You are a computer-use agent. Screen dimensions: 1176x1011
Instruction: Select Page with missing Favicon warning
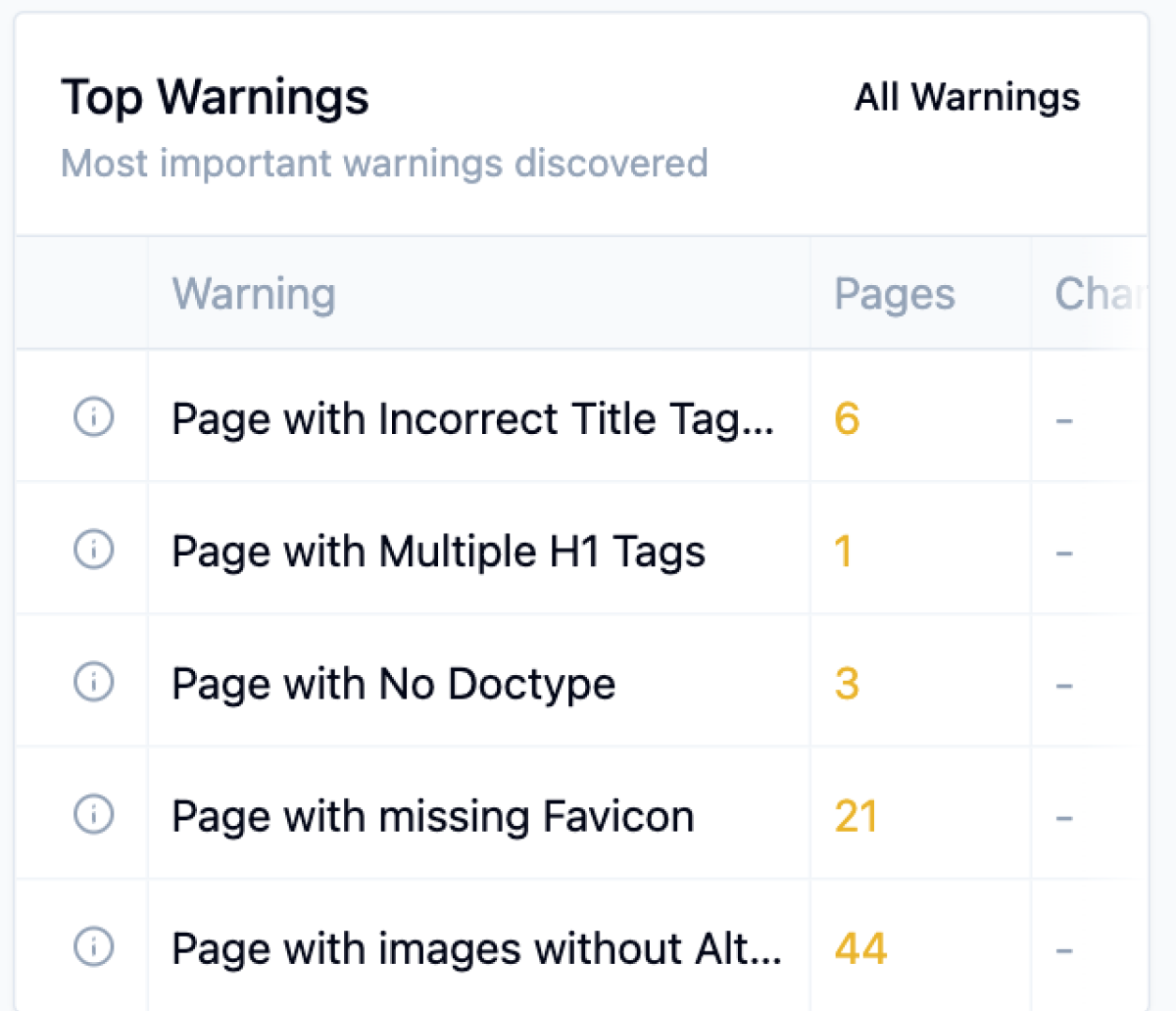click(432, 816)
